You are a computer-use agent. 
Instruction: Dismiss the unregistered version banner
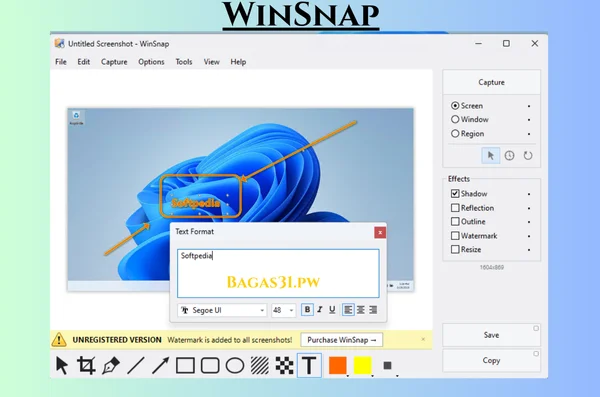(423, 339)
